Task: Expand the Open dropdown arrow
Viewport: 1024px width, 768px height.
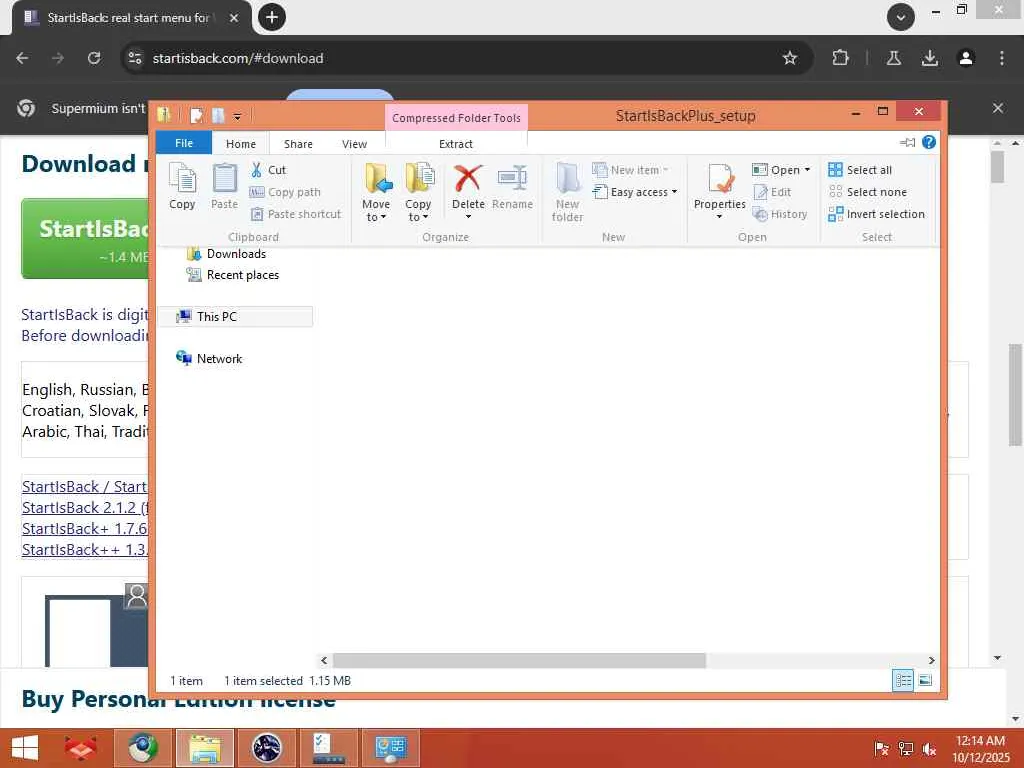Action: 808,170
